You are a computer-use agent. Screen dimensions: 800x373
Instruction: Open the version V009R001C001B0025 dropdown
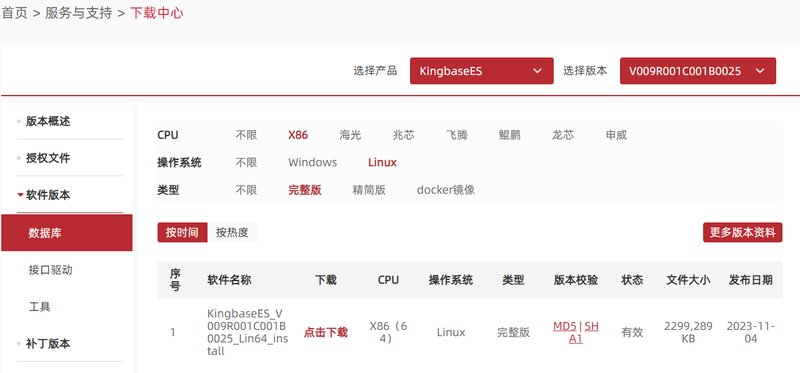point(697,71)
